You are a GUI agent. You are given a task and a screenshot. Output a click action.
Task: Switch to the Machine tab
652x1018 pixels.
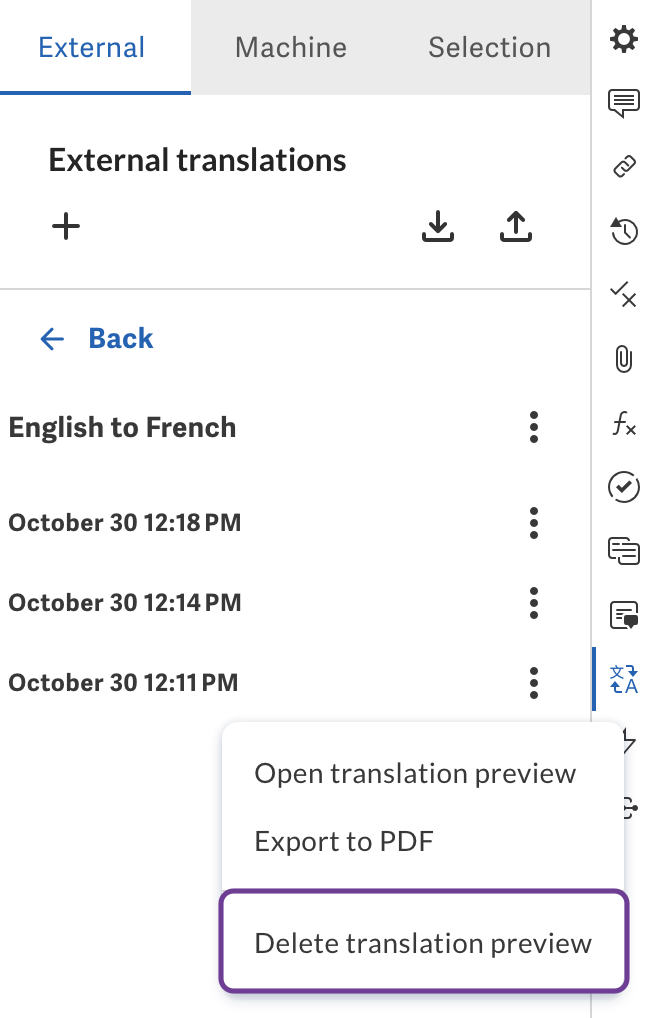[291, 47]
